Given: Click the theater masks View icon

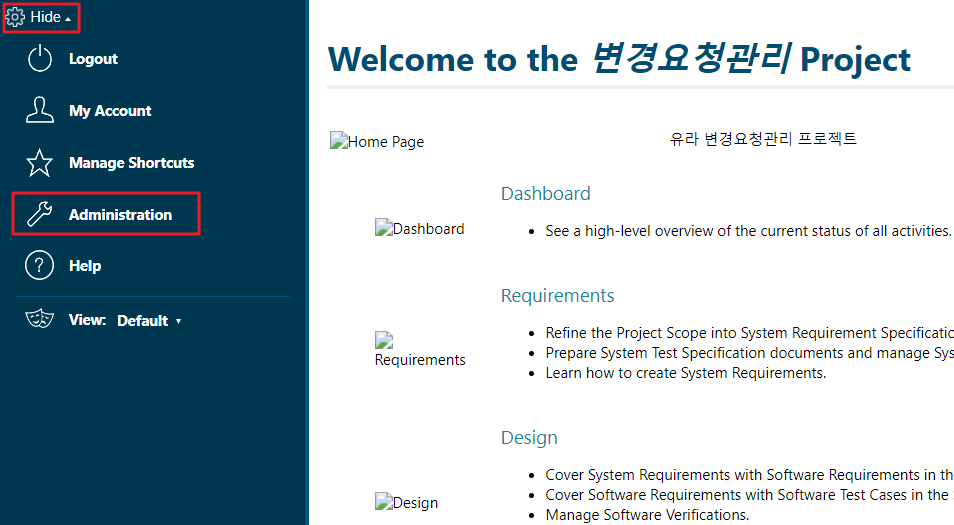Looking at the screenshot, I should [40, 320].
